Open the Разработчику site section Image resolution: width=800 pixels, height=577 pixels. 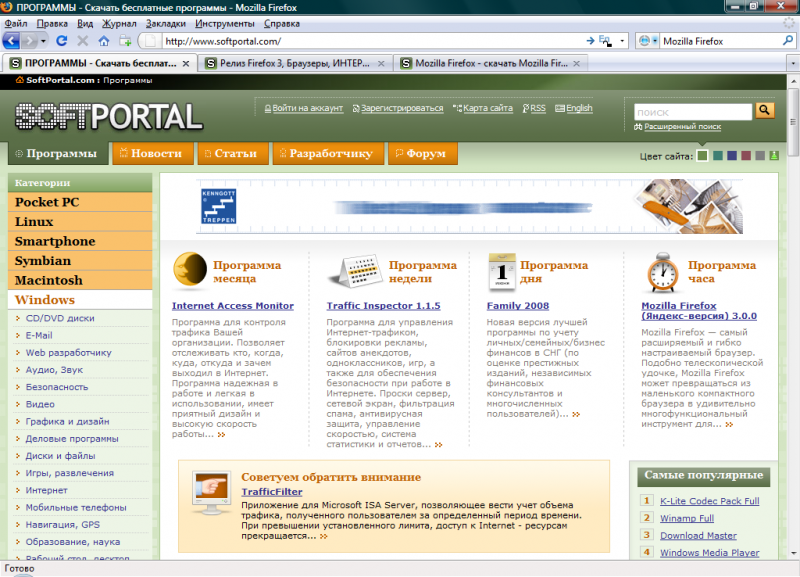point(328,154)
